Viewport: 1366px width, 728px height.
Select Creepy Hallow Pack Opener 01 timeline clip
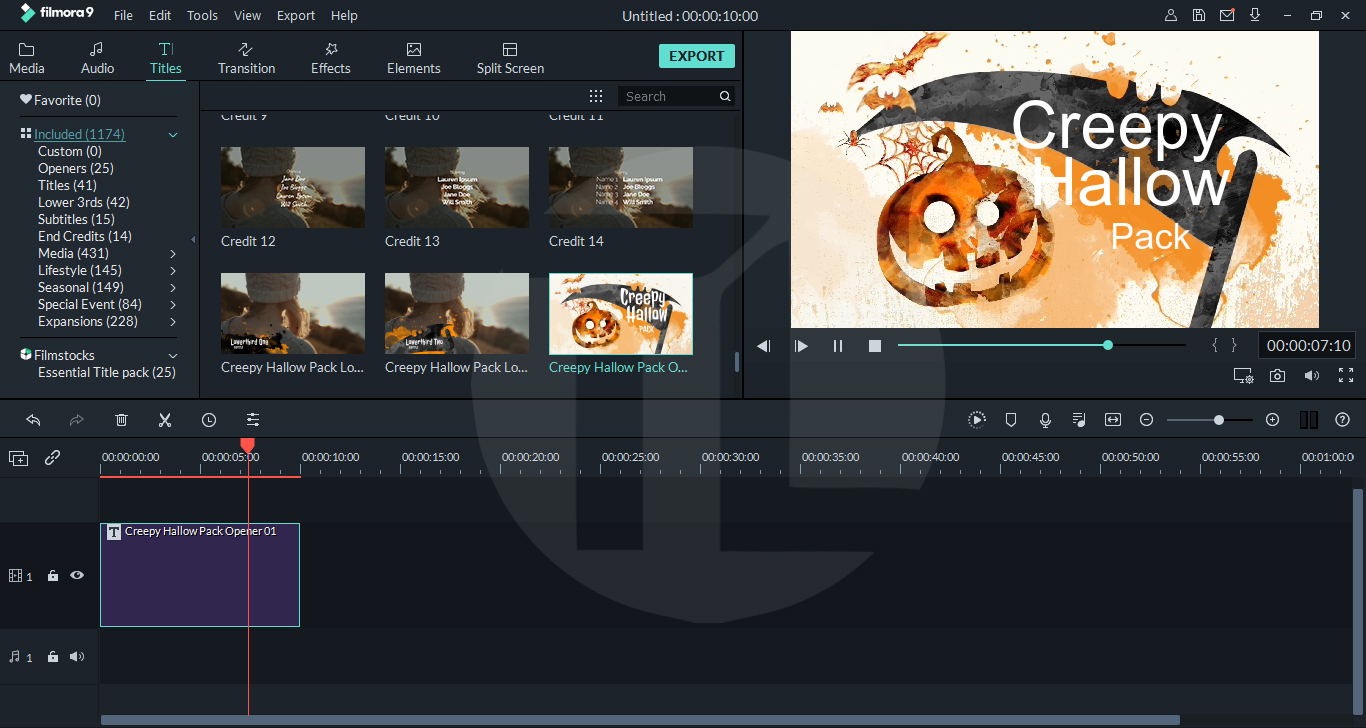click(x=200, y=575)
